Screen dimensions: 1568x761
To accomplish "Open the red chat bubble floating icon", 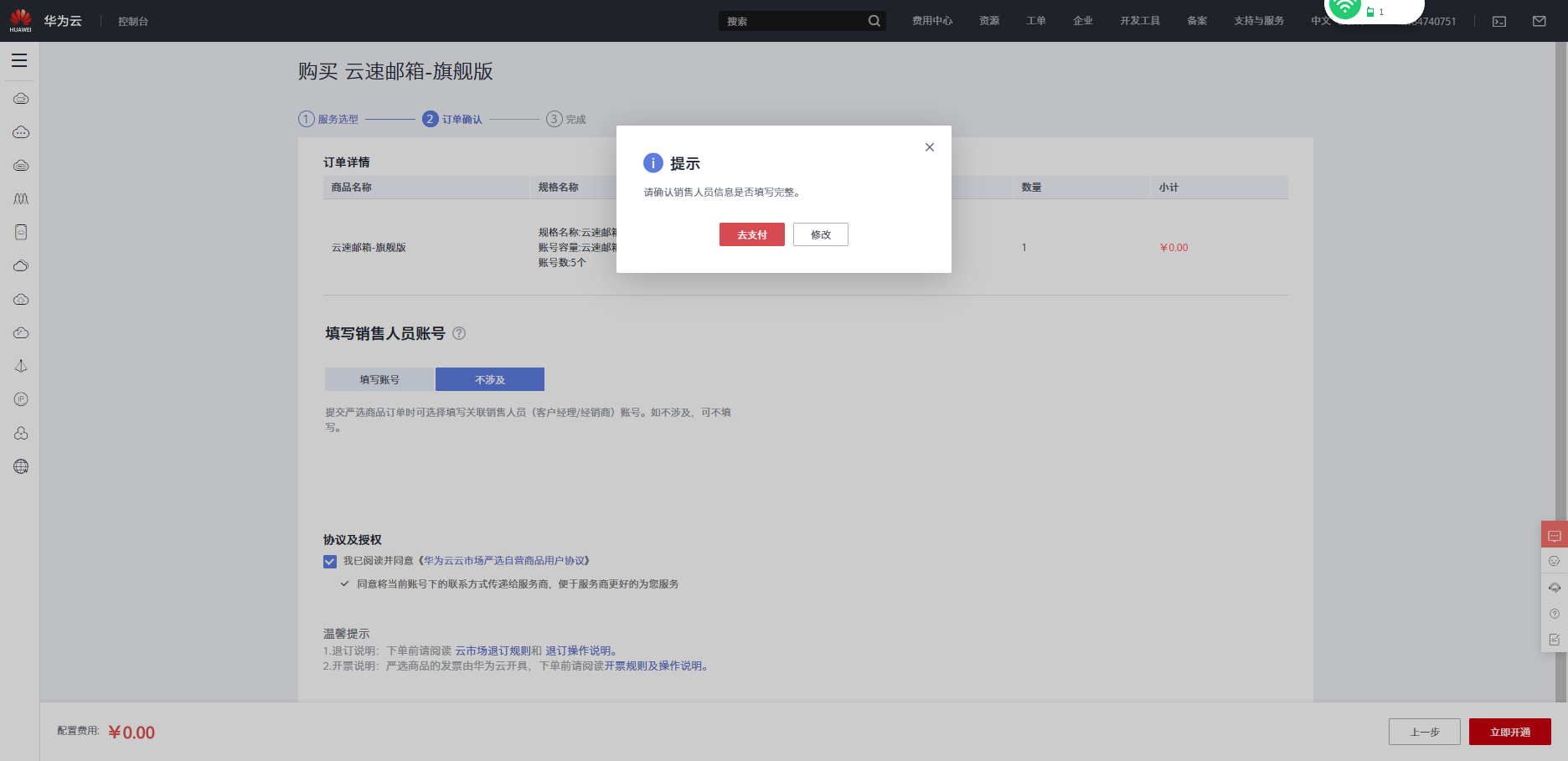I will [1555, 534].
